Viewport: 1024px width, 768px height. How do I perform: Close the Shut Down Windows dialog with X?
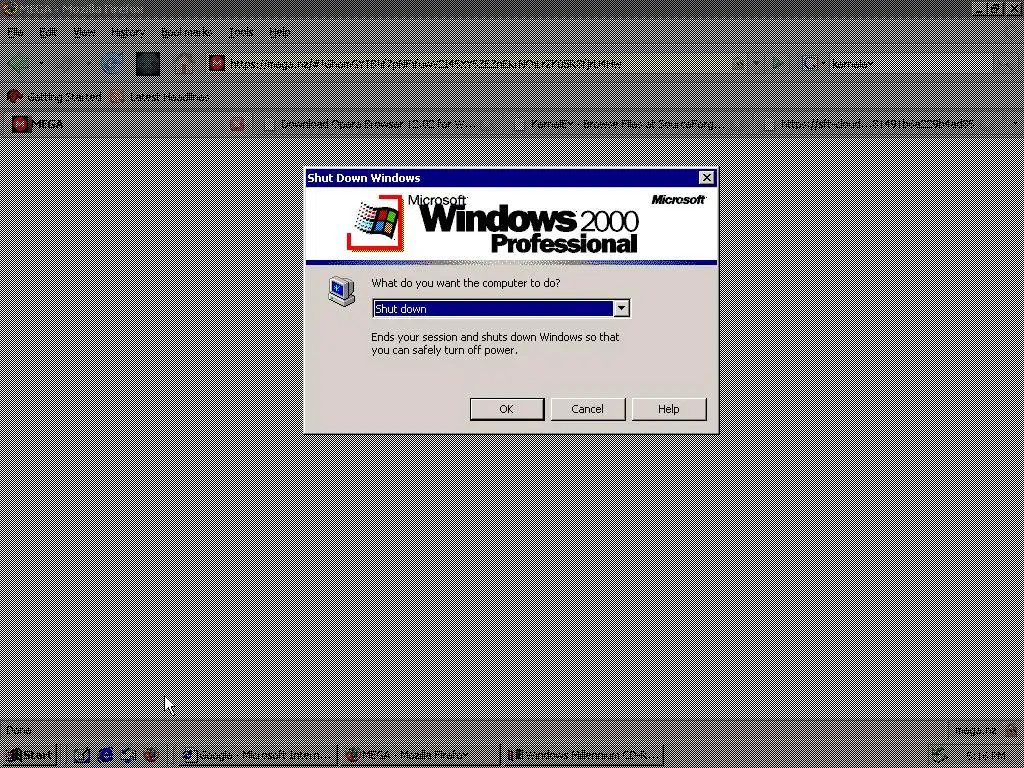[707, 178]
